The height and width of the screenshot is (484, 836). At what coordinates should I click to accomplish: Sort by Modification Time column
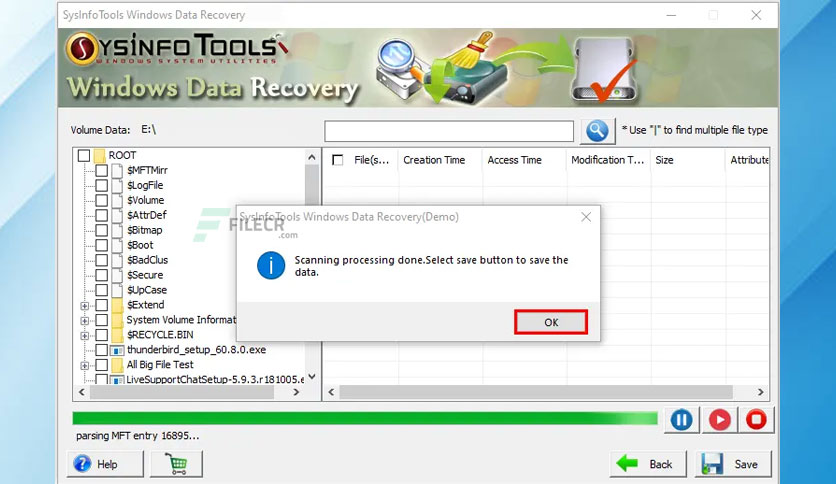[608, 160]
